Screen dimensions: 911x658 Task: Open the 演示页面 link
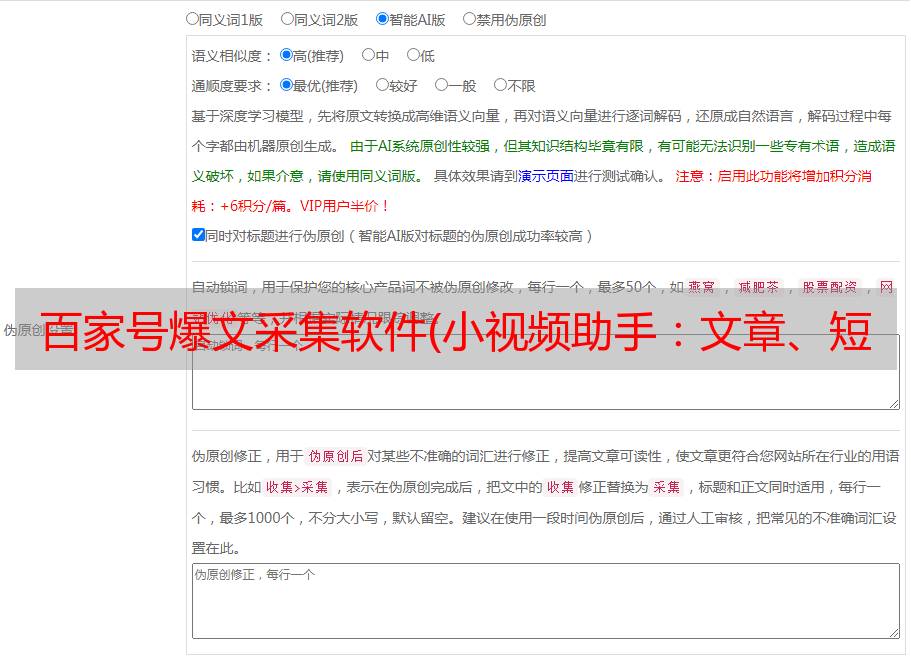[546, 176]
